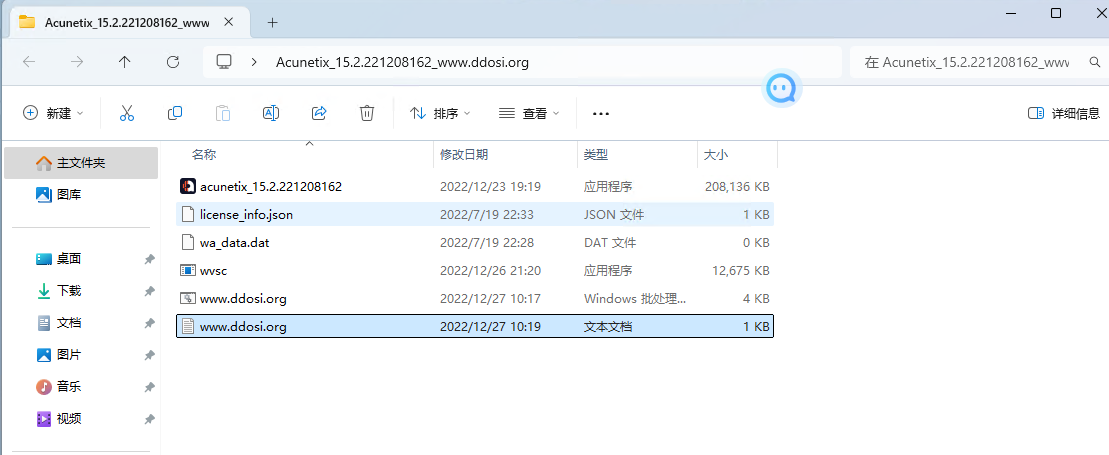Click the Share icon in toolbar
The image size is (1109, 455).
coord(319,113)
